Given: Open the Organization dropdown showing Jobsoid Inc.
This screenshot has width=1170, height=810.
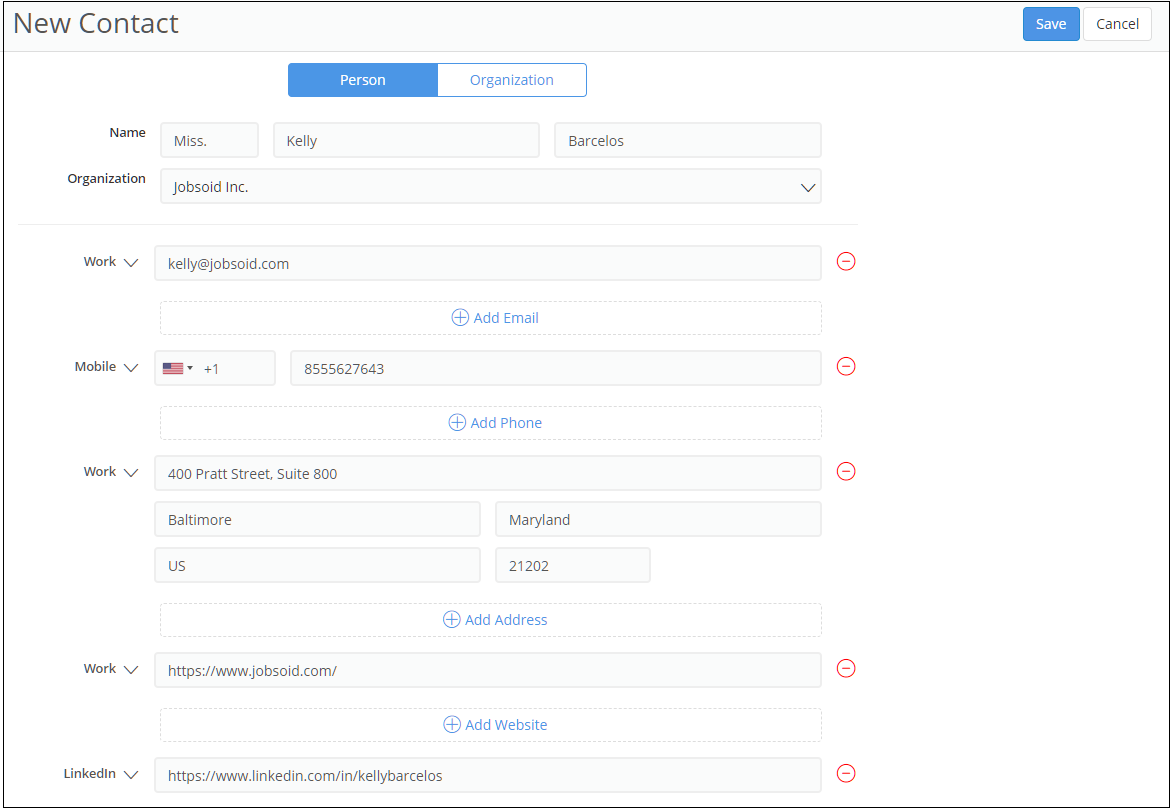Looking at the screenshot, I should (490, 187).
